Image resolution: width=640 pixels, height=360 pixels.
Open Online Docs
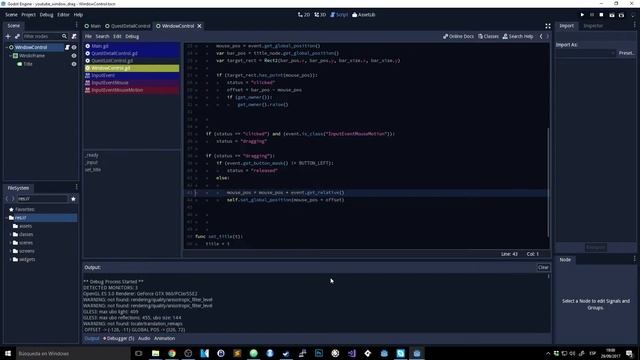point(458,36)
